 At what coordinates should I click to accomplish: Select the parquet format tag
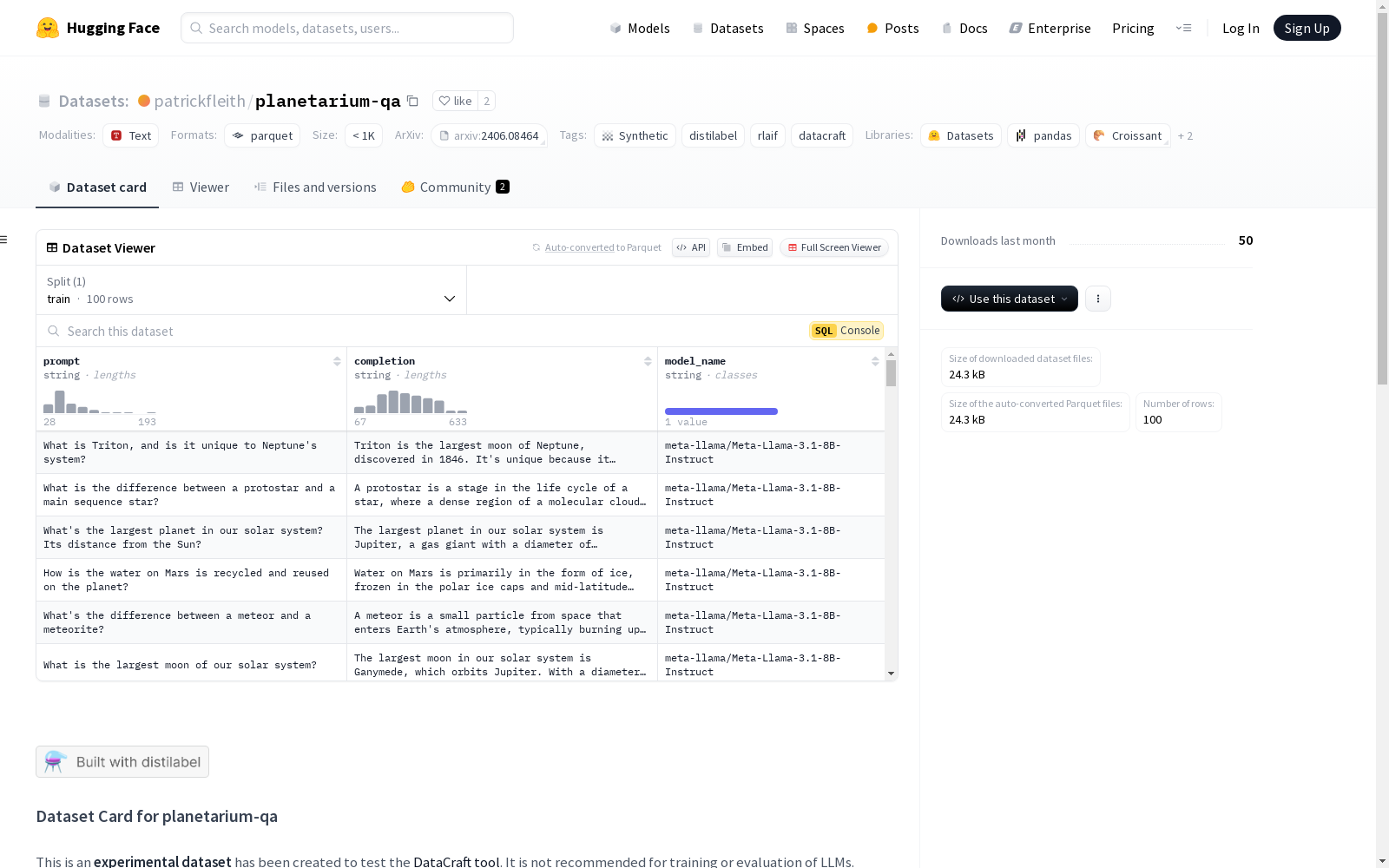point(262,135)
